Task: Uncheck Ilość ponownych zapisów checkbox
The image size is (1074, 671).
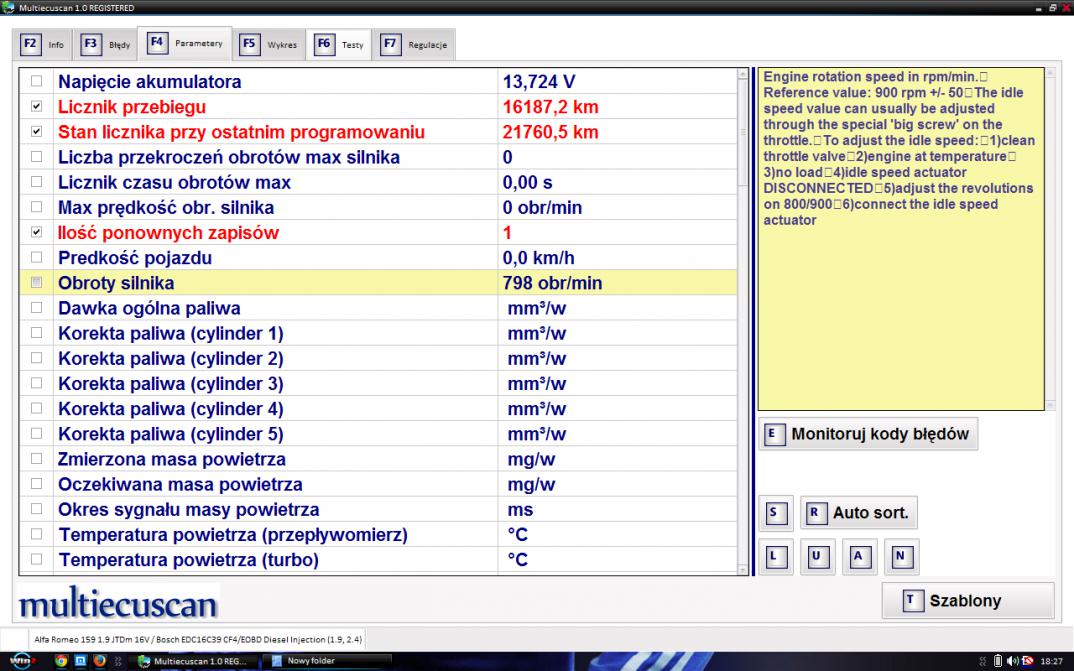Action: point(37,233)
